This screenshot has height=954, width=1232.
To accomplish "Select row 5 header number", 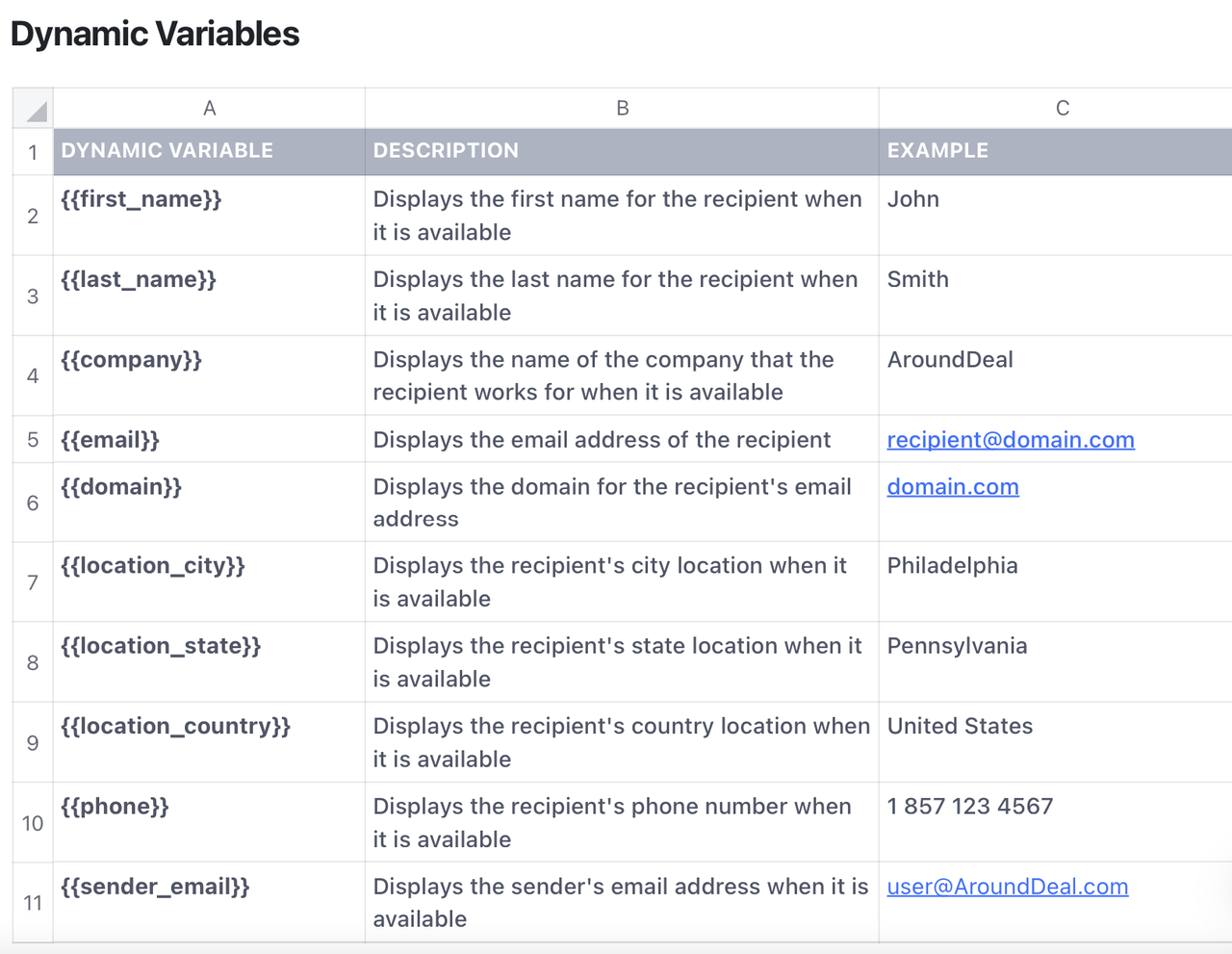I will (x=33, y=440).
